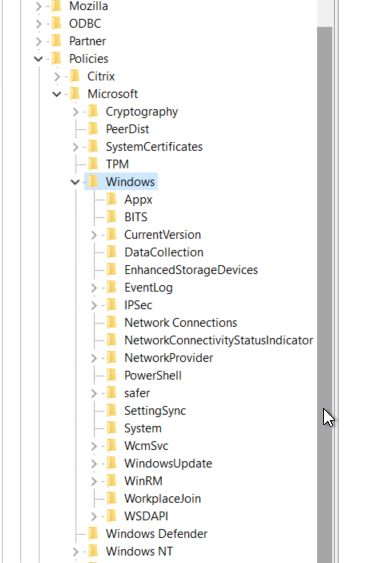
Task: Click the PowerShell key folder icon
Action: pyautogui.click(x=112, y=375)
